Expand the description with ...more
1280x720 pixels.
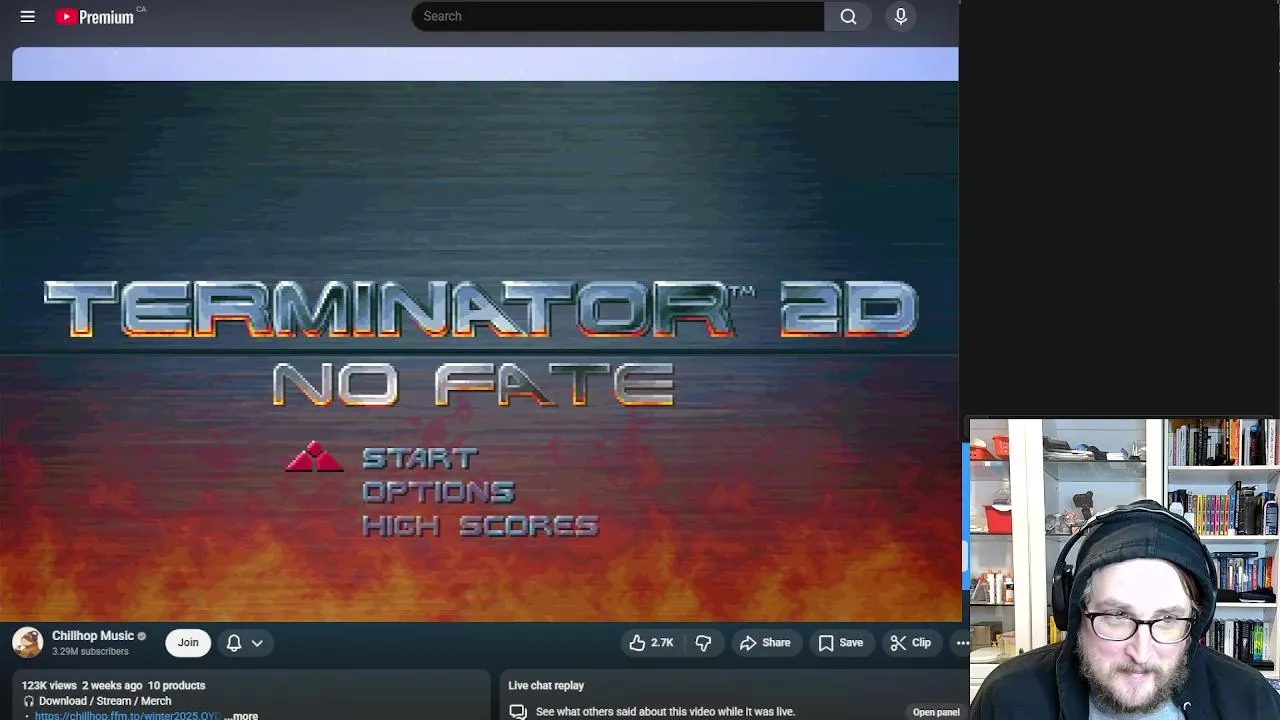[x=241, y=716]
